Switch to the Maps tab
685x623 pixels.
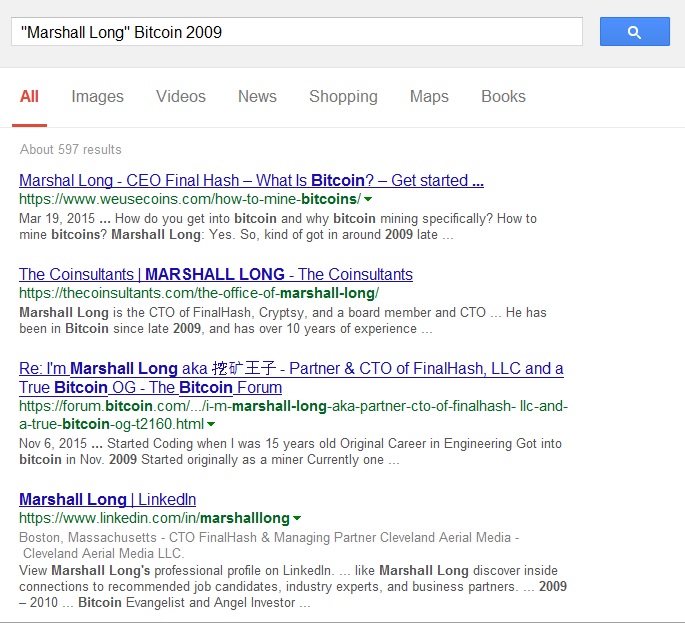click(429, 96)
